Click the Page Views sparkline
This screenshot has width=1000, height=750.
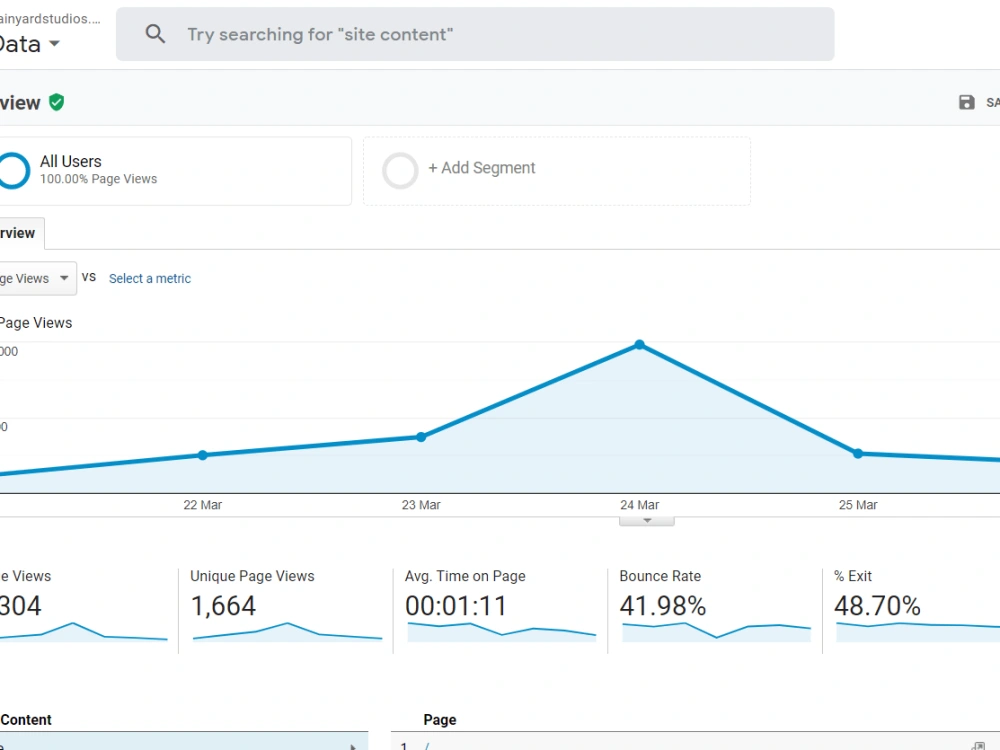83,631
